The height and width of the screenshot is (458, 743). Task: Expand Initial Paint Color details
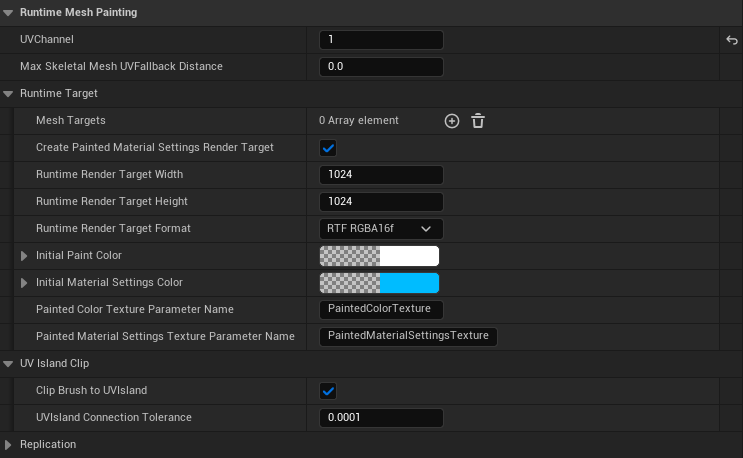point(24,256)
